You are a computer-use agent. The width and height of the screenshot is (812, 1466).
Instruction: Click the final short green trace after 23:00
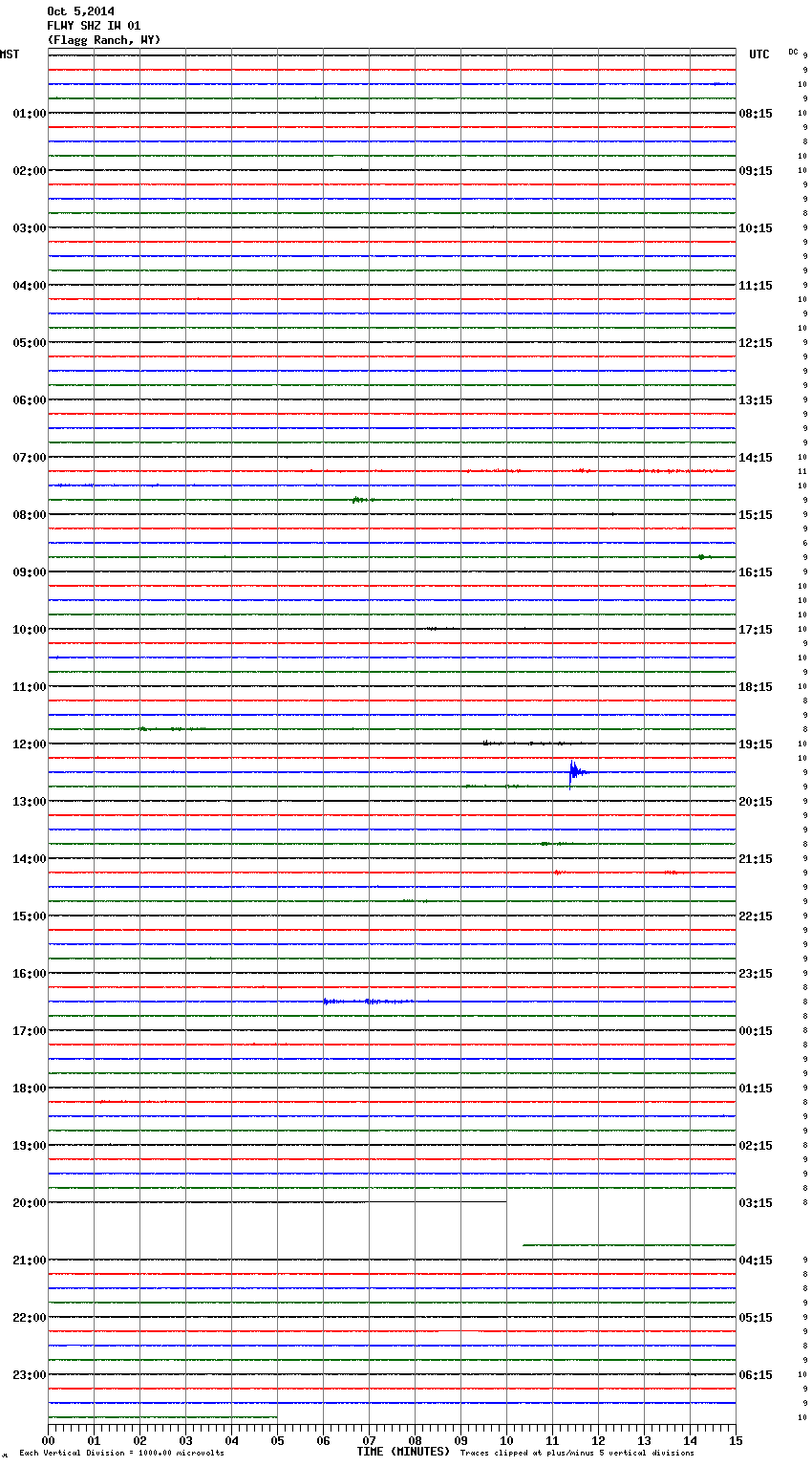pos(162,1417)
